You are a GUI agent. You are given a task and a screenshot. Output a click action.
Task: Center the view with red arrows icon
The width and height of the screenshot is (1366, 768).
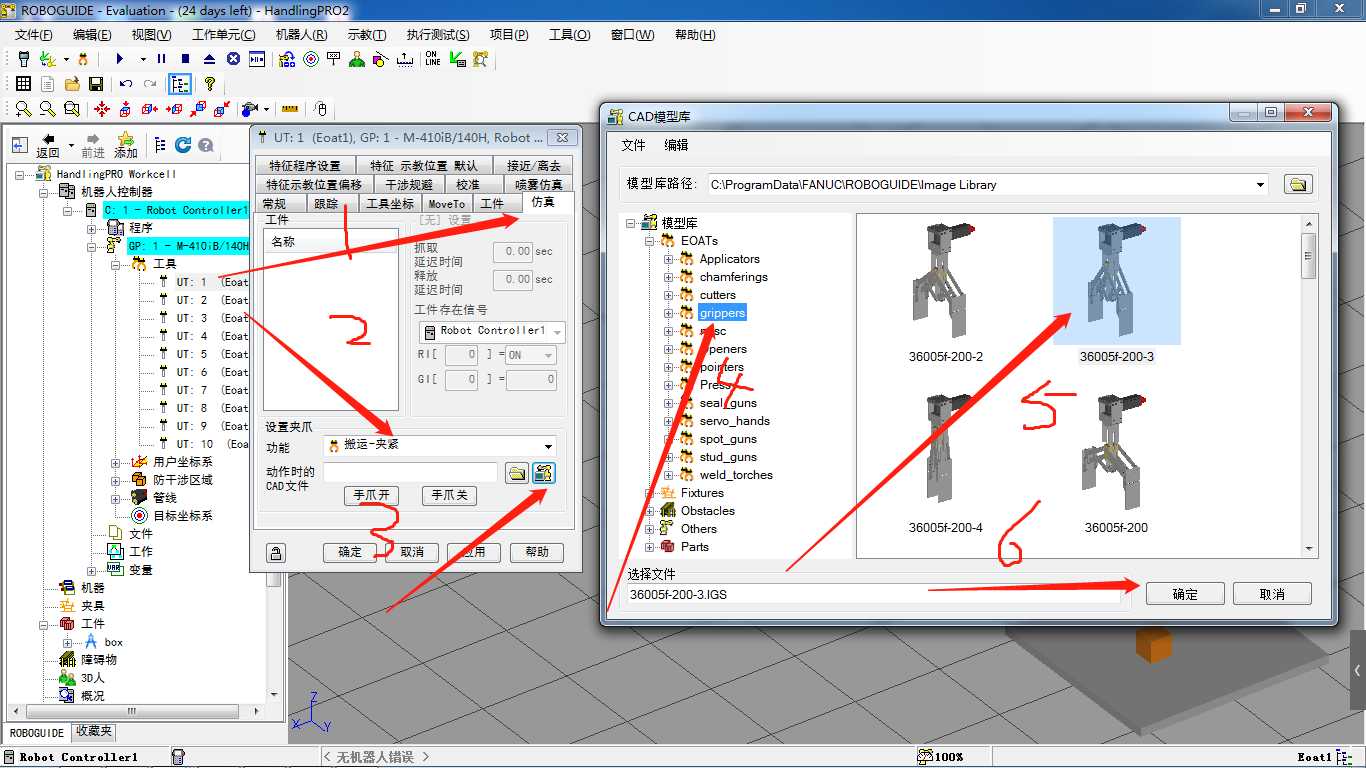102,109
